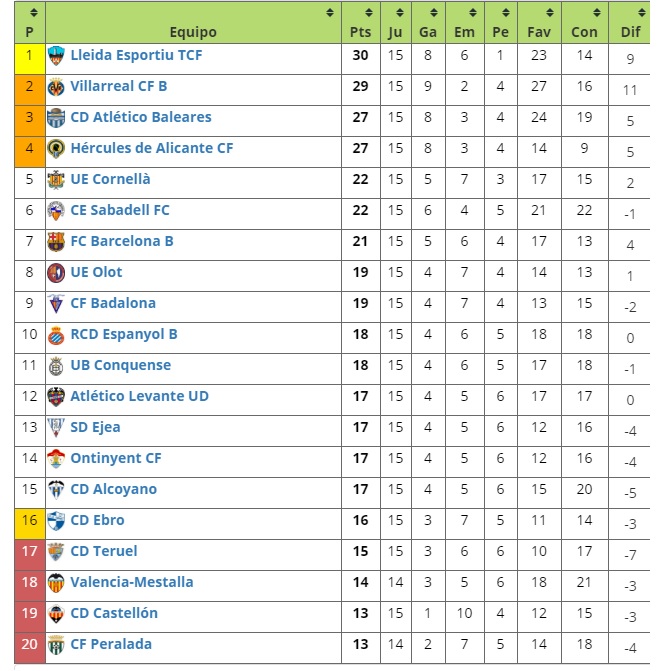This screenshot has width=663, height=671.
Task: Click the Villarreal CF B crest icon
Action: click(x=56, y=87)
